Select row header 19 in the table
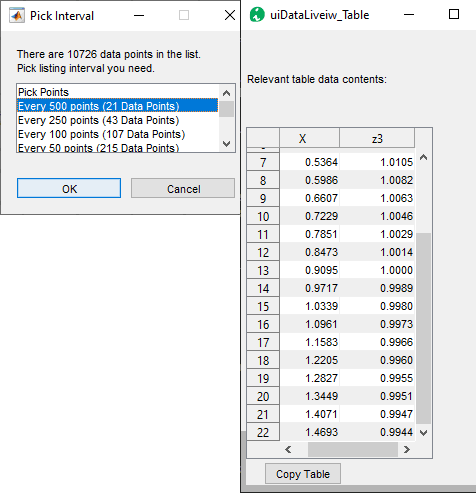 (263, 378)
